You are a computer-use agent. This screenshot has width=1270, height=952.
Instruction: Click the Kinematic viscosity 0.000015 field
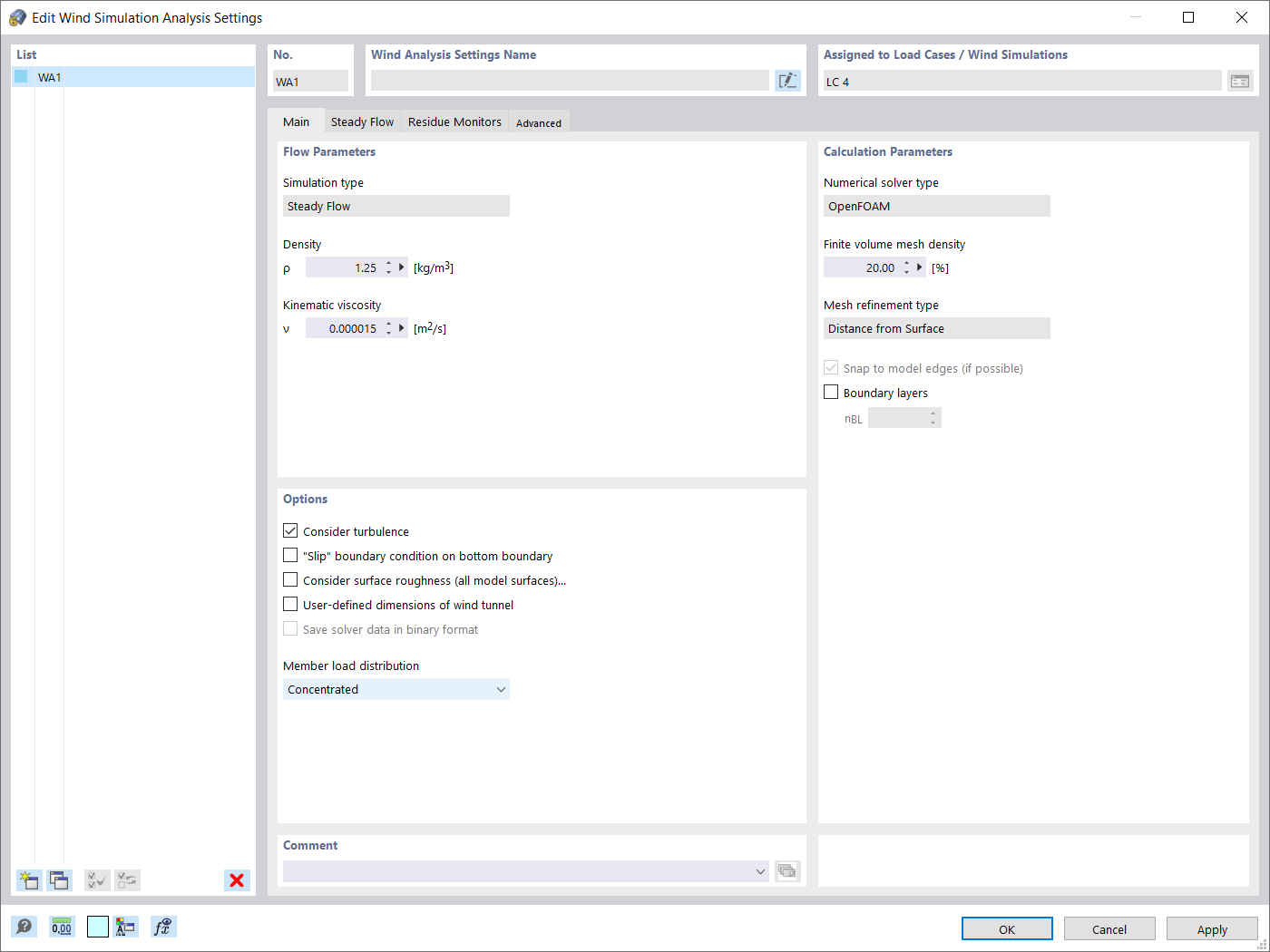pos(343,328)
